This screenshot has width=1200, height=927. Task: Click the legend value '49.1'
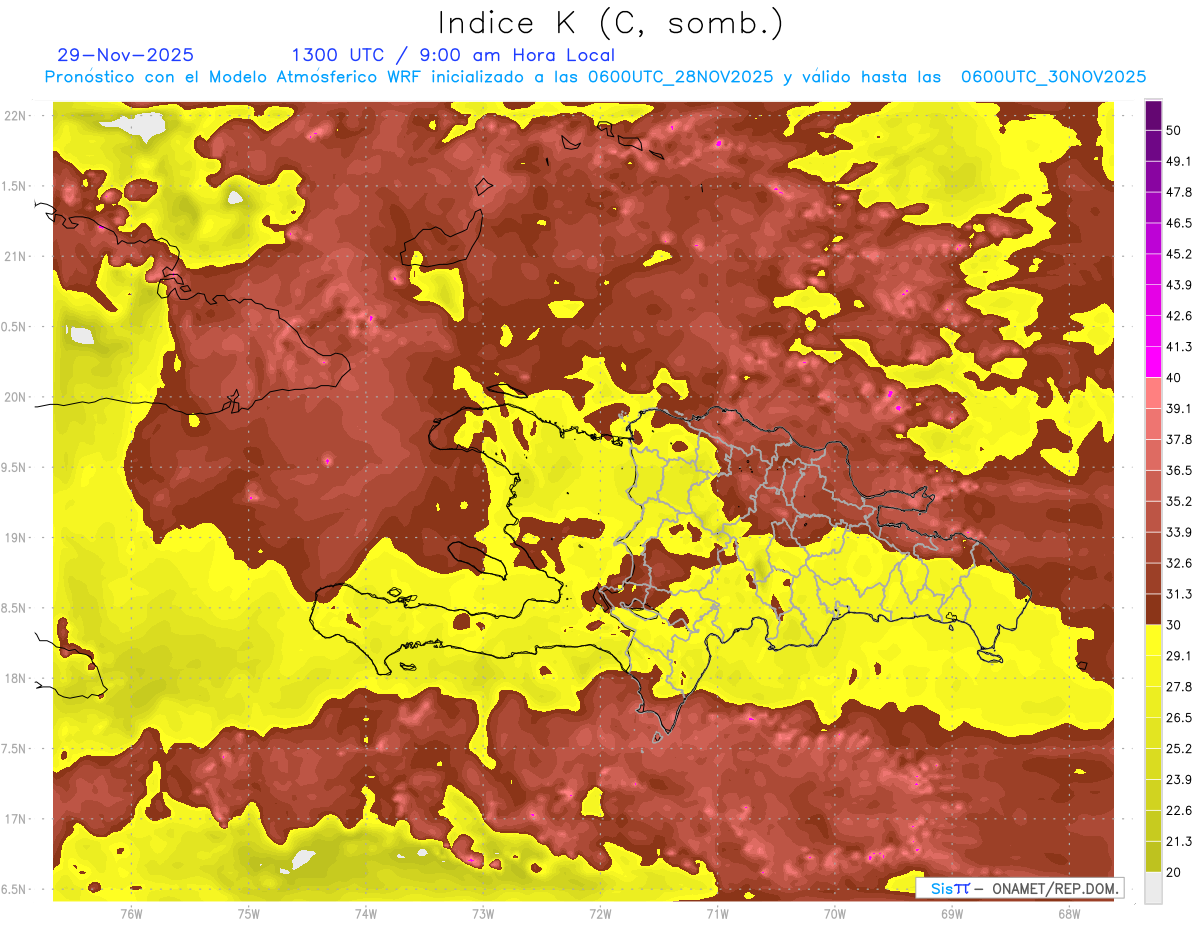pyautogui.click(x=1179, y=161)
